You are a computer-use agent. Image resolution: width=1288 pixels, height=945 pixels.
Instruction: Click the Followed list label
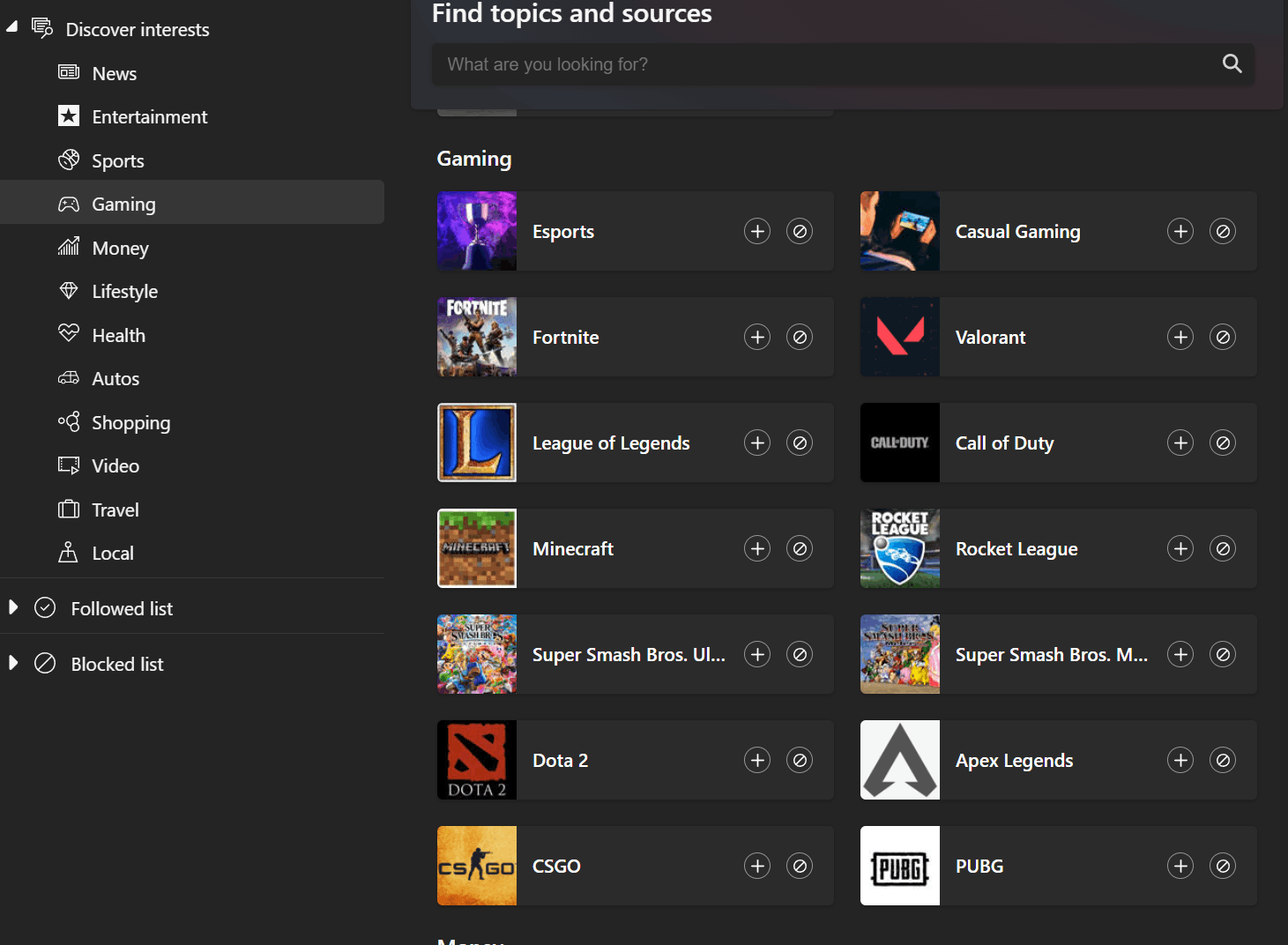(x=122, y=608)
